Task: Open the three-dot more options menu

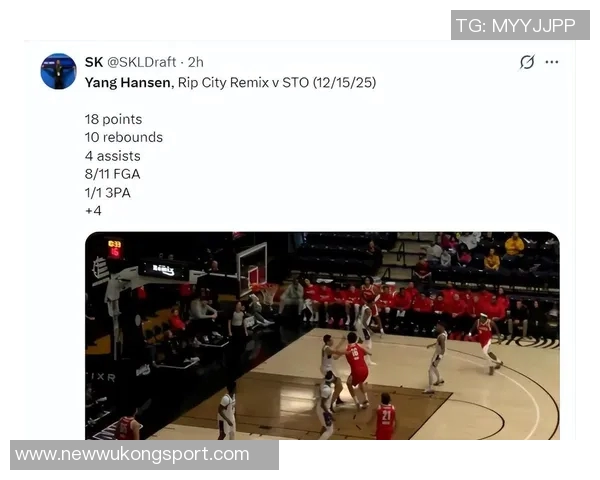Action: tap(551, 62)
